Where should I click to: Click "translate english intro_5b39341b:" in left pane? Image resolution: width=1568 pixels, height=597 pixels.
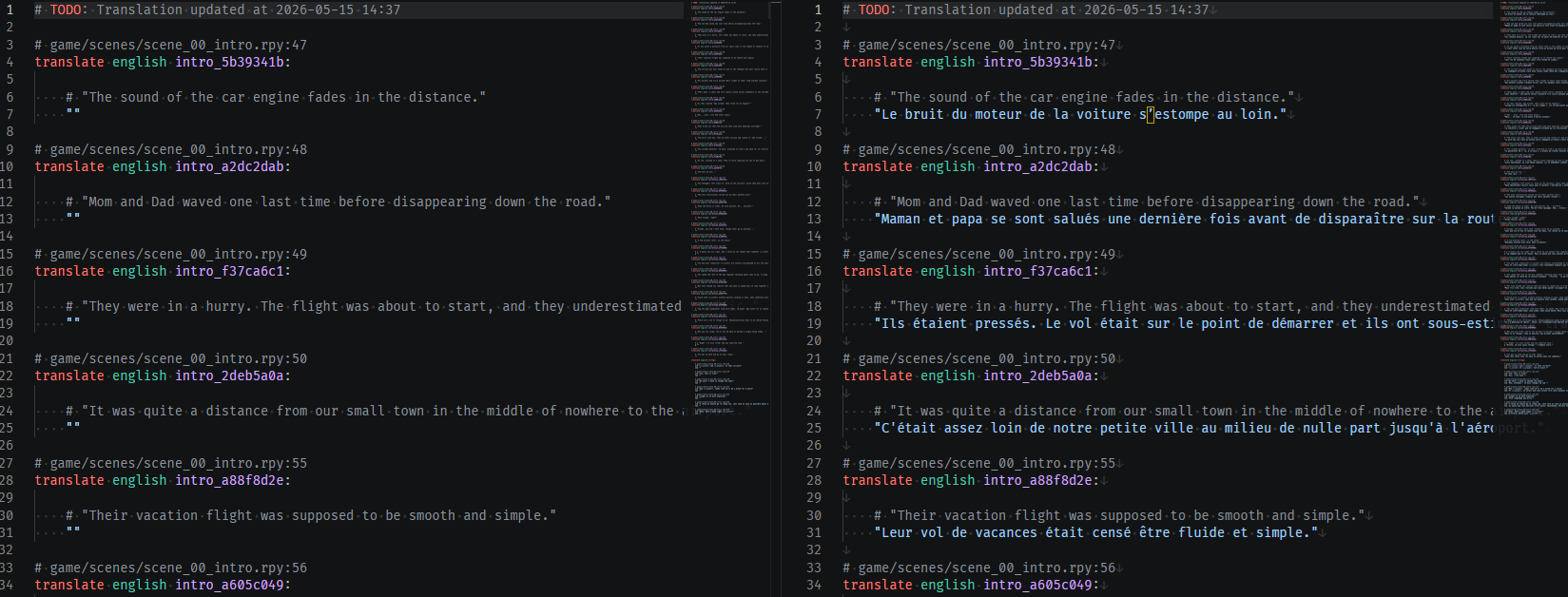coord(163,62)
